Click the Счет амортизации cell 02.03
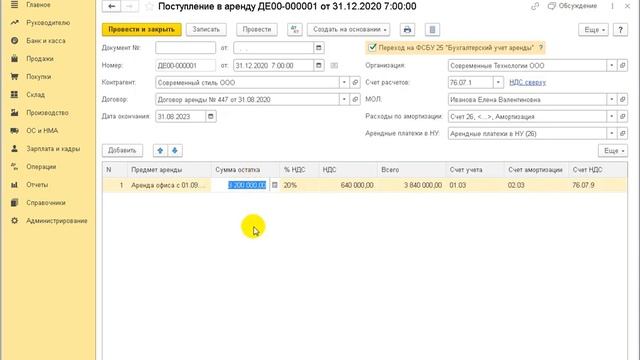The width and height of the screenshot is (640, 360). tap(536, 185)
